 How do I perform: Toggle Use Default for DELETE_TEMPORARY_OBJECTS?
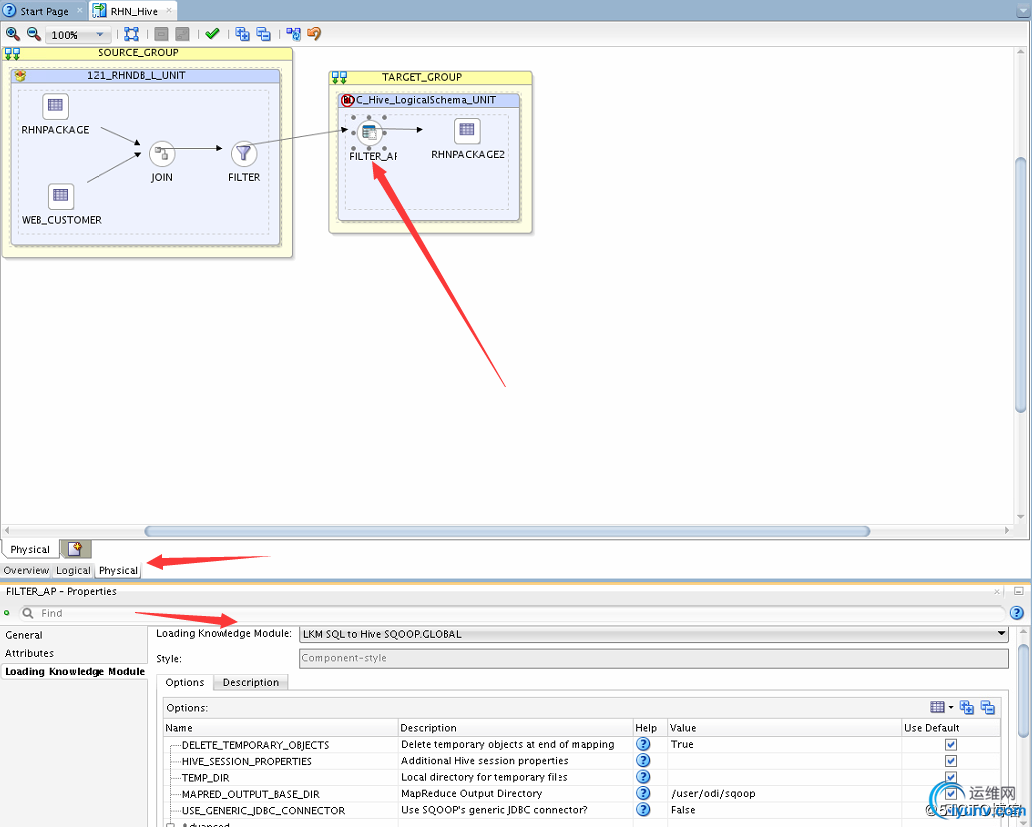click(x=950, y=745)
